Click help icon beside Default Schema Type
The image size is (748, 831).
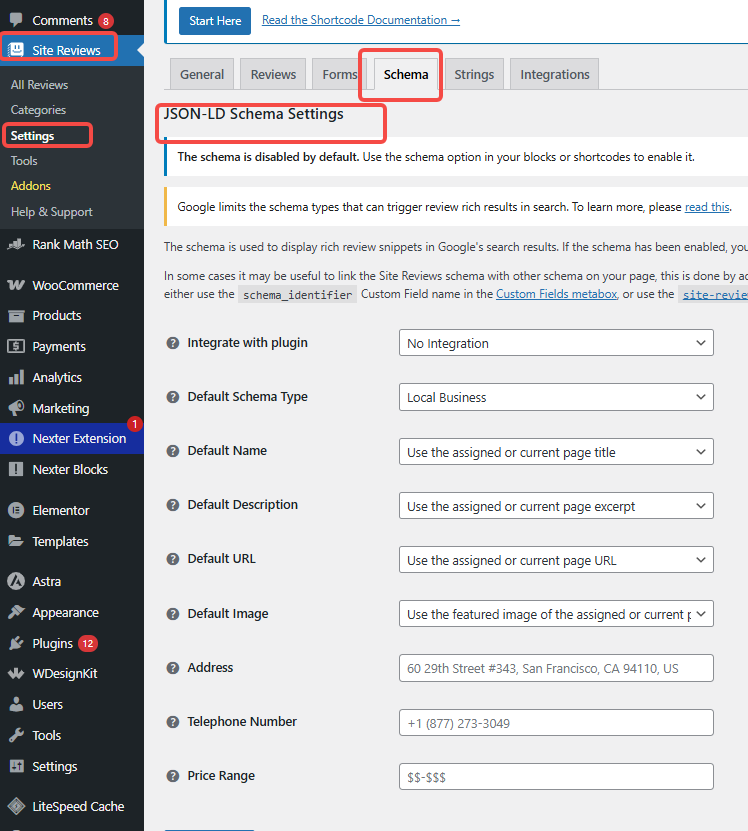tap(172, 397)
